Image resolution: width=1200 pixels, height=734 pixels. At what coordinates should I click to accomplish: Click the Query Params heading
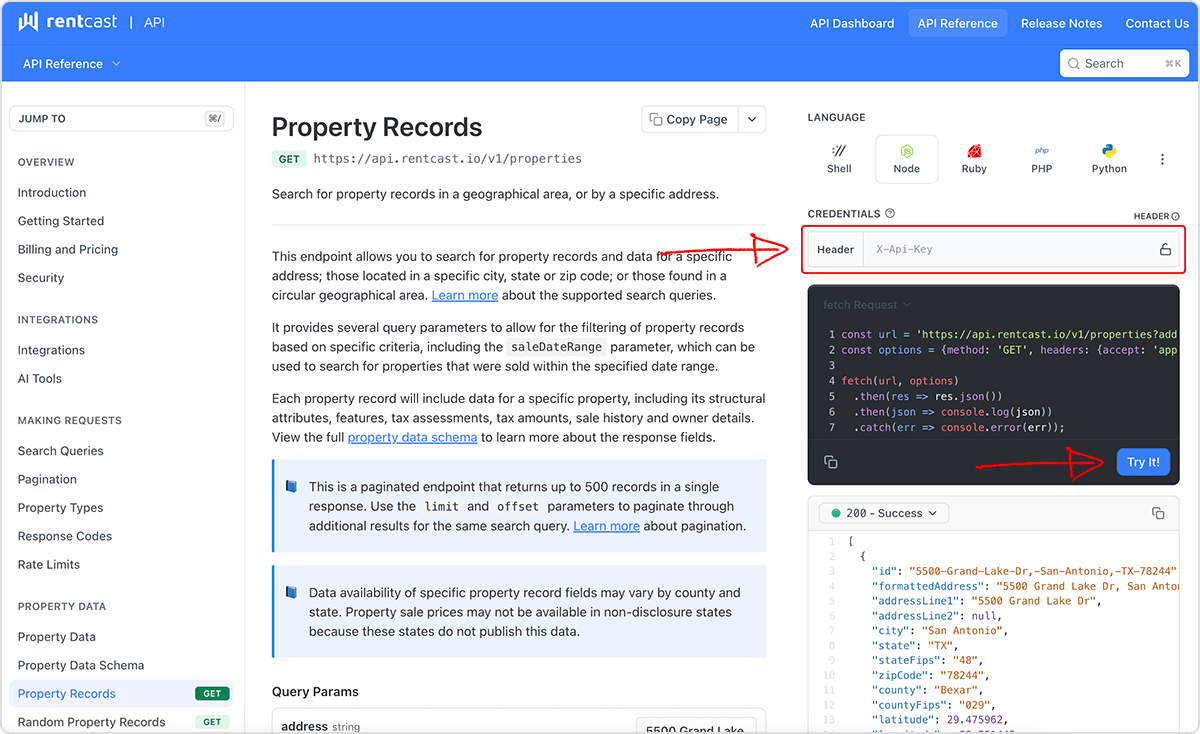coord(315,691)
